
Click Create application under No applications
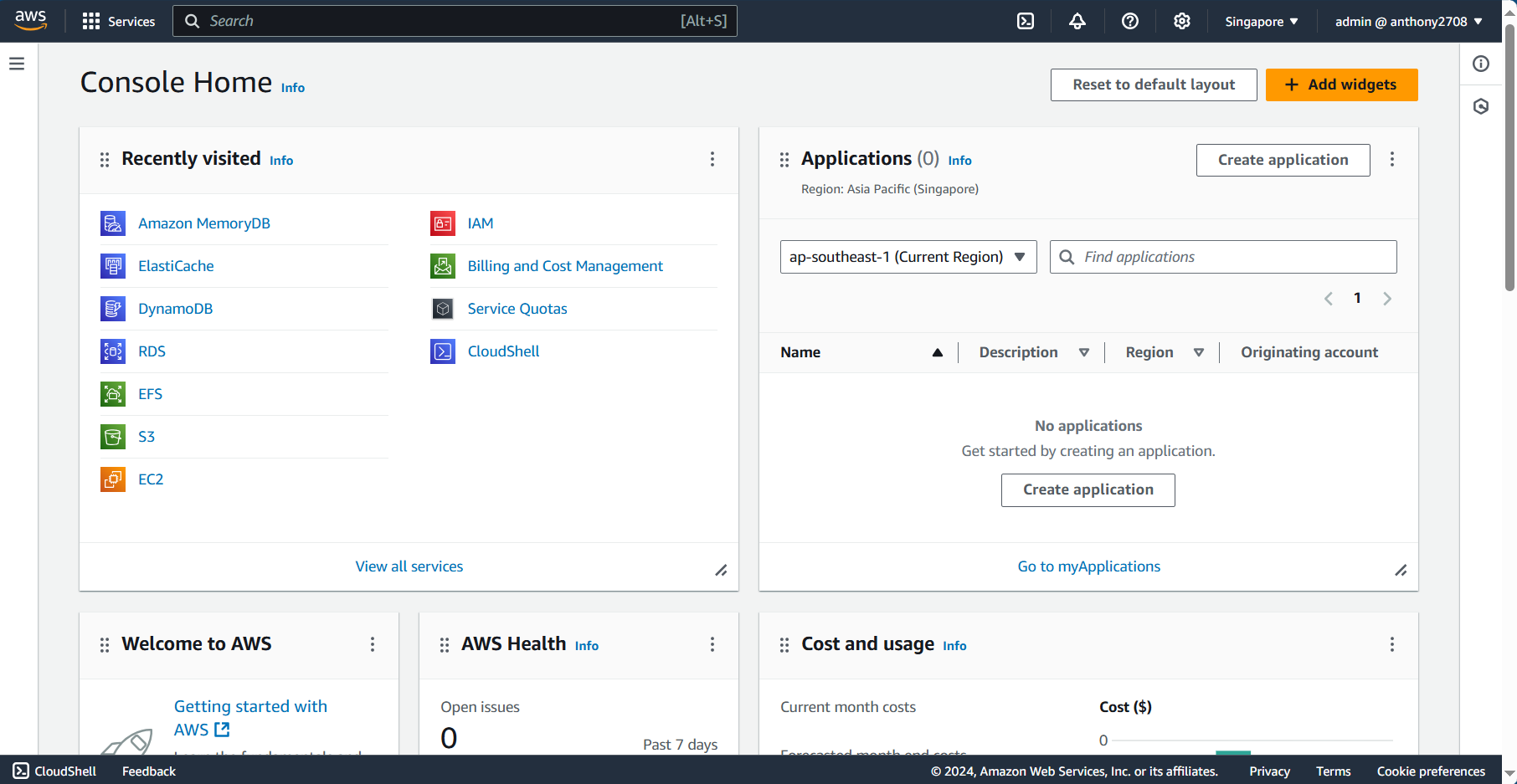click(1088, 489)
